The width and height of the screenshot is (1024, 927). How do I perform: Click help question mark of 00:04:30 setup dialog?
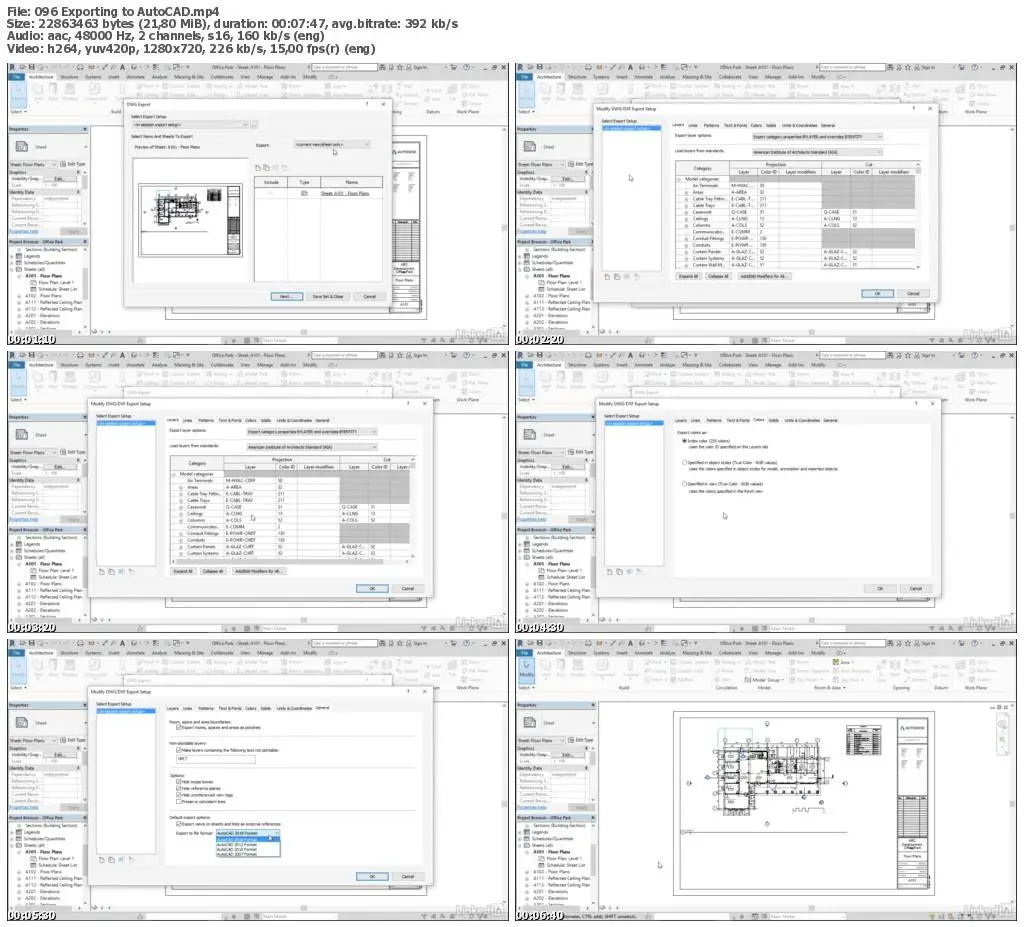916,404
